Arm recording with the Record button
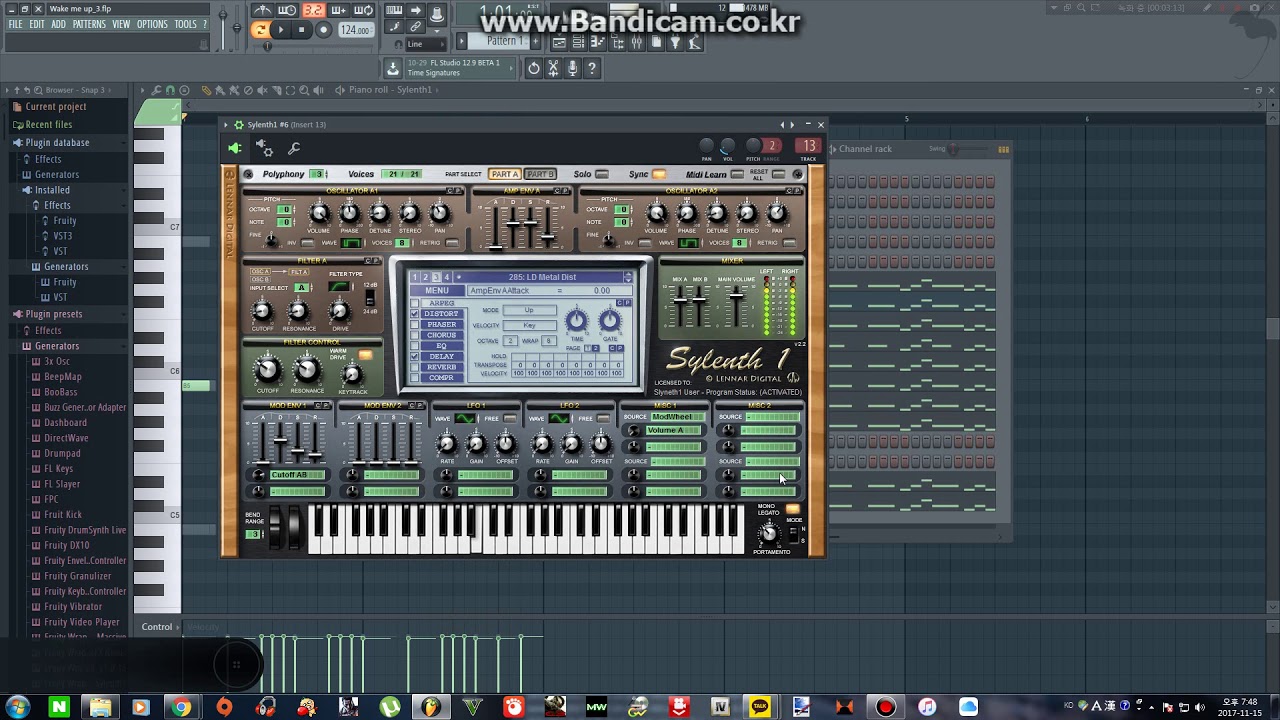1280x720 pixels. click(x=323, y=30)
